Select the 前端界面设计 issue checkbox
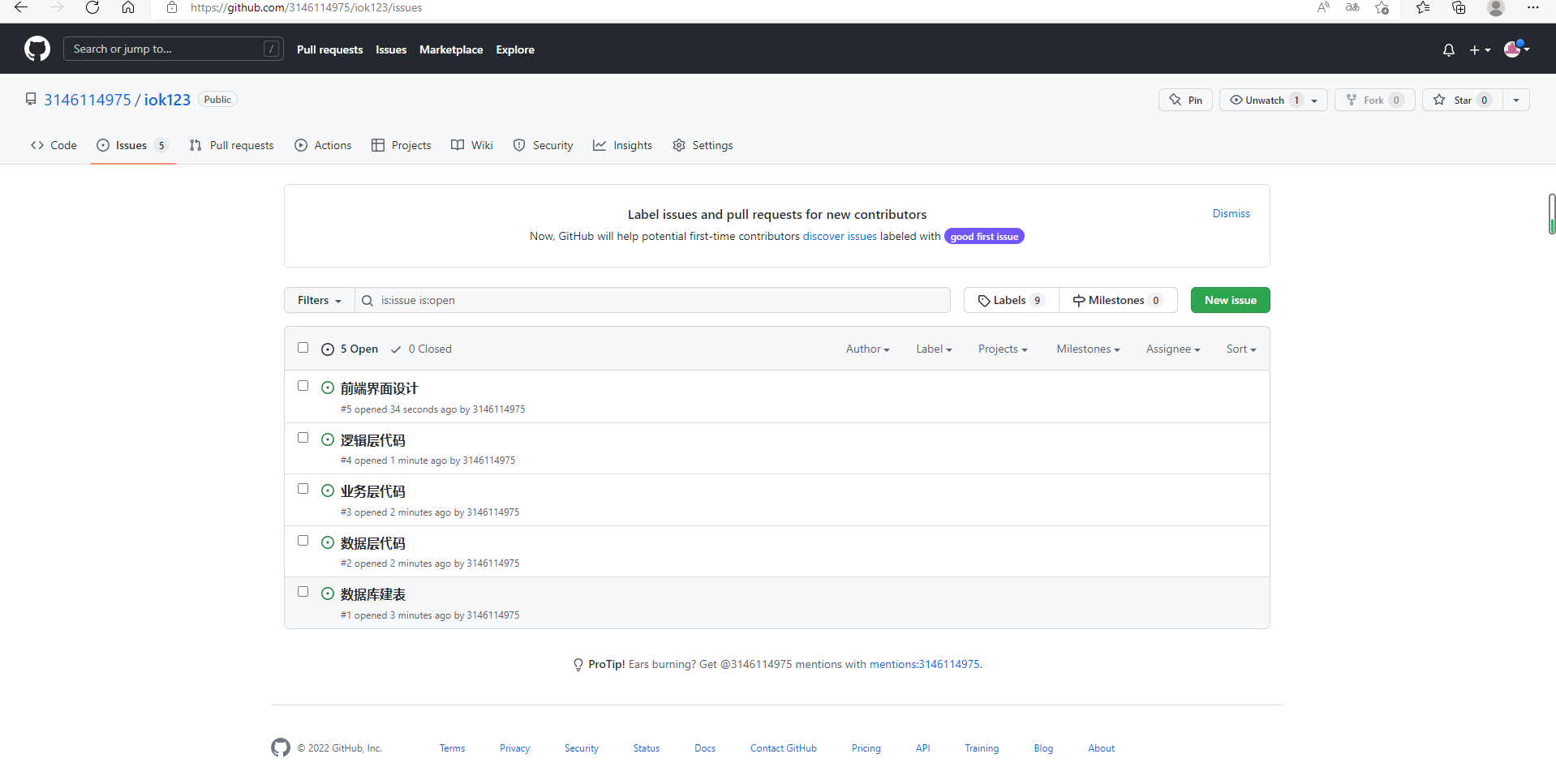This screenshot has width=1556, height=784. pos(303,386)
